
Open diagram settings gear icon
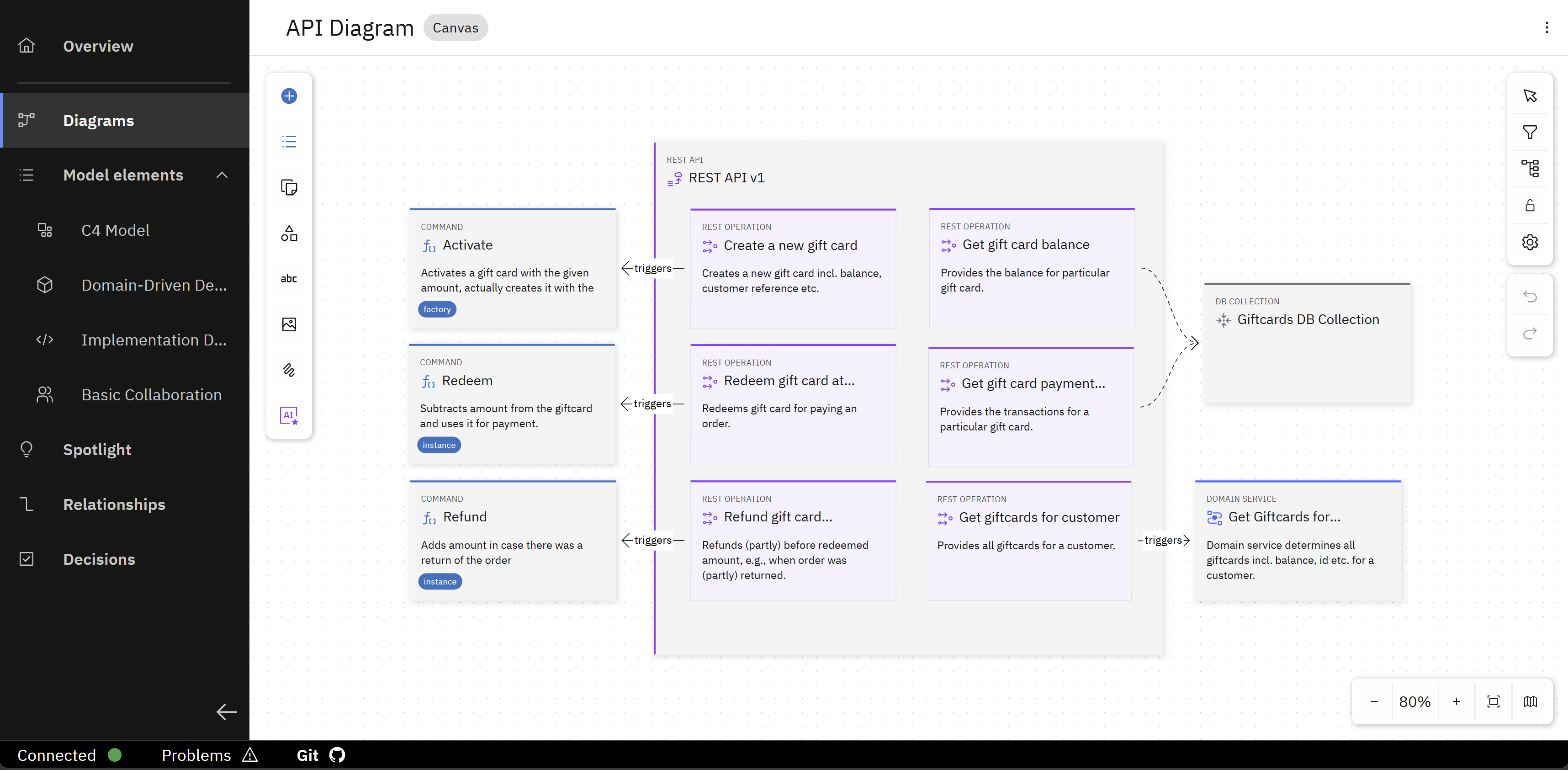(1530, 242)
